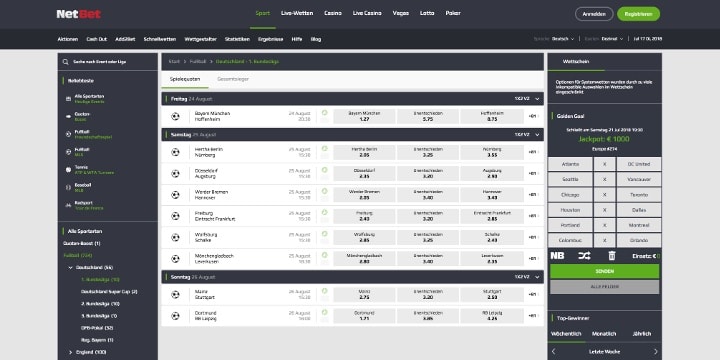The height and width of the screenshot is (360, 720).
Task: Click the Radsport icon in sidebar
Action: click(68, 205)
